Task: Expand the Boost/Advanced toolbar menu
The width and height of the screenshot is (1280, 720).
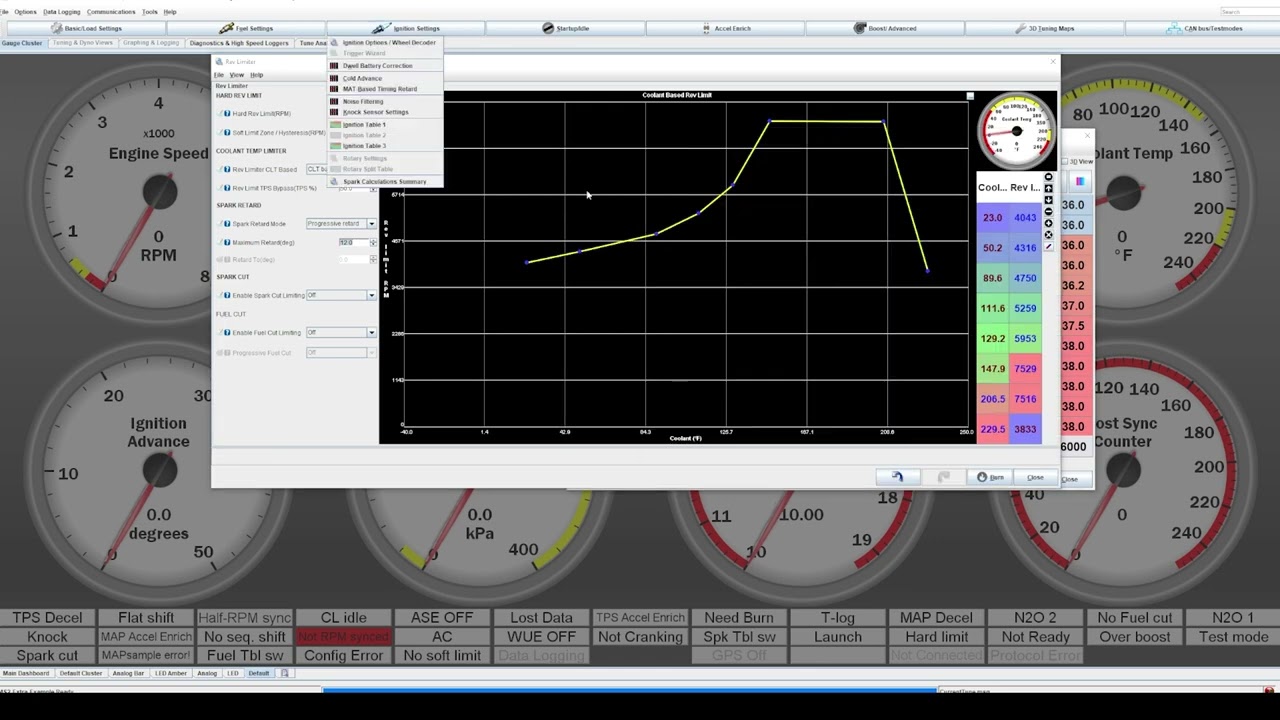Action: click(x=885, y=28)
